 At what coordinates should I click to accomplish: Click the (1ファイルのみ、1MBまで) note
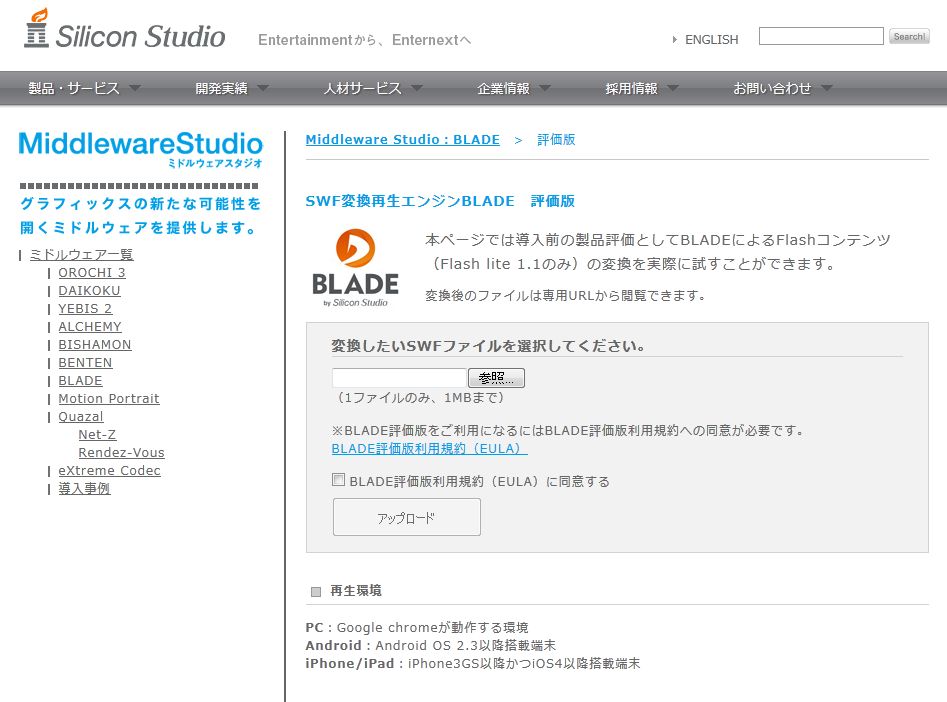click(420, 398)
